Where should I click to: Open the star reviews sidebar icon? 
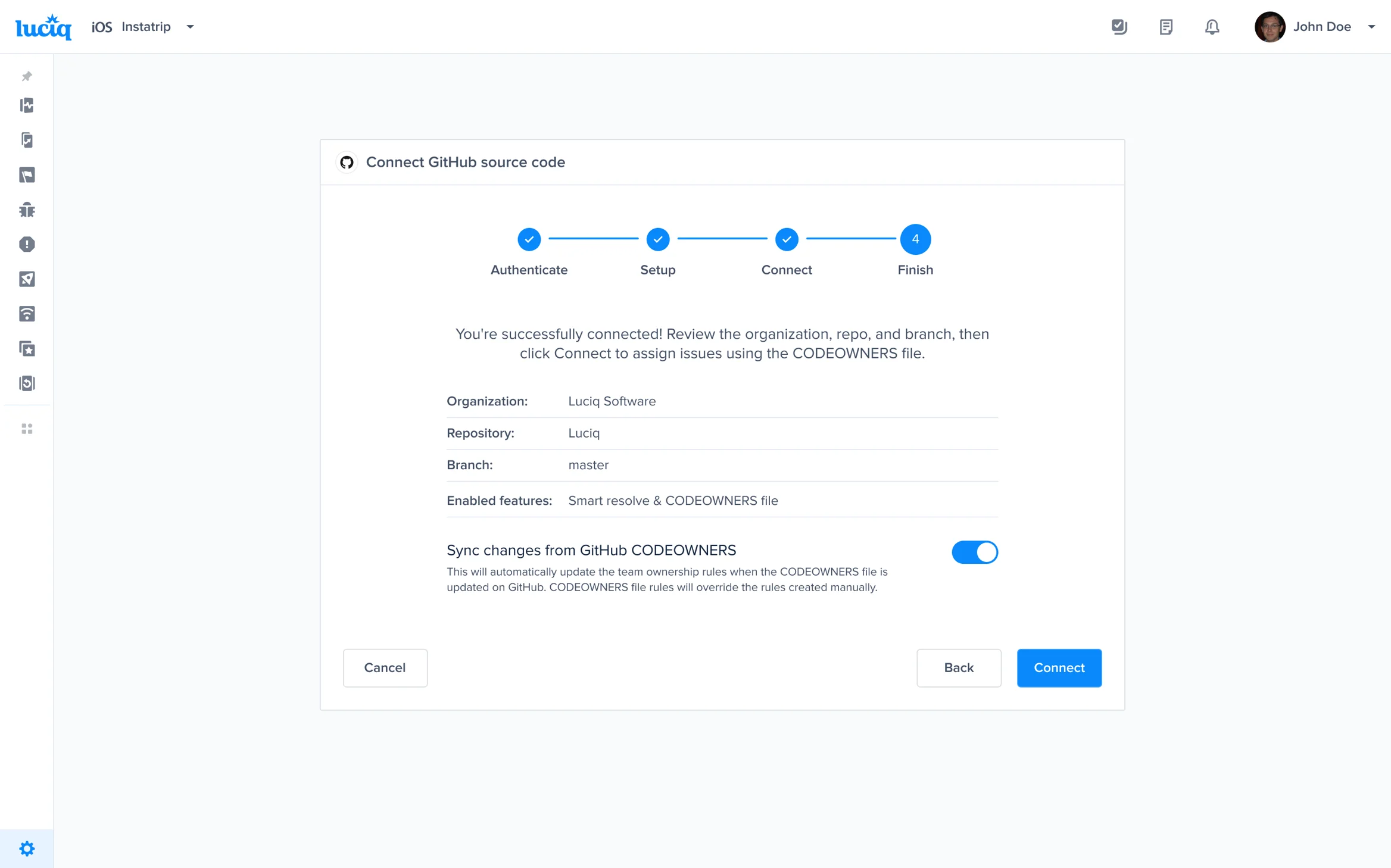click(x=27, y=349)
